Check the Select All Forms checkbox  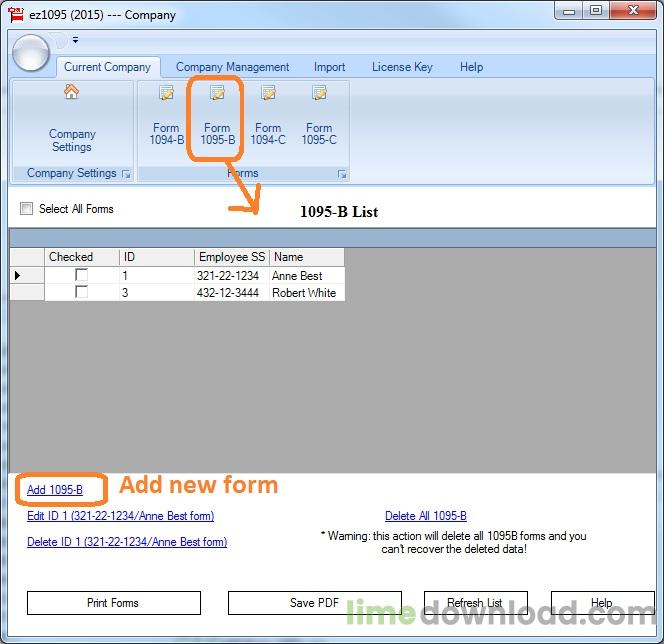pyautogui.click(x=26, y=208)
